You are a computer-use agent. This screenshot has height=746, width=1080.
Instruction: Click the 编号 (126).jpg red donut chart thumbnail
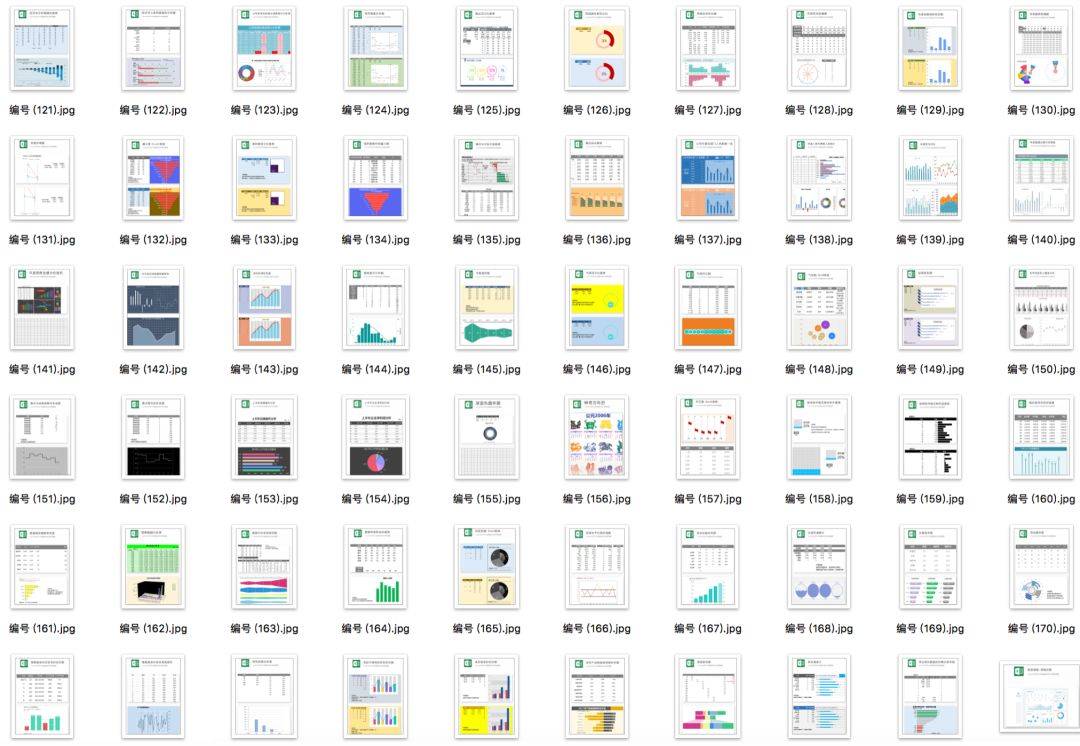[596, 48]
